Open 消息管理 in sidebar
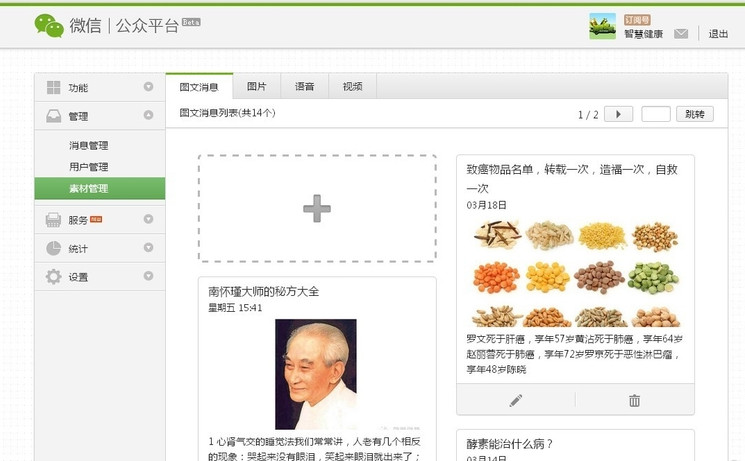 (x=89, y=145)
